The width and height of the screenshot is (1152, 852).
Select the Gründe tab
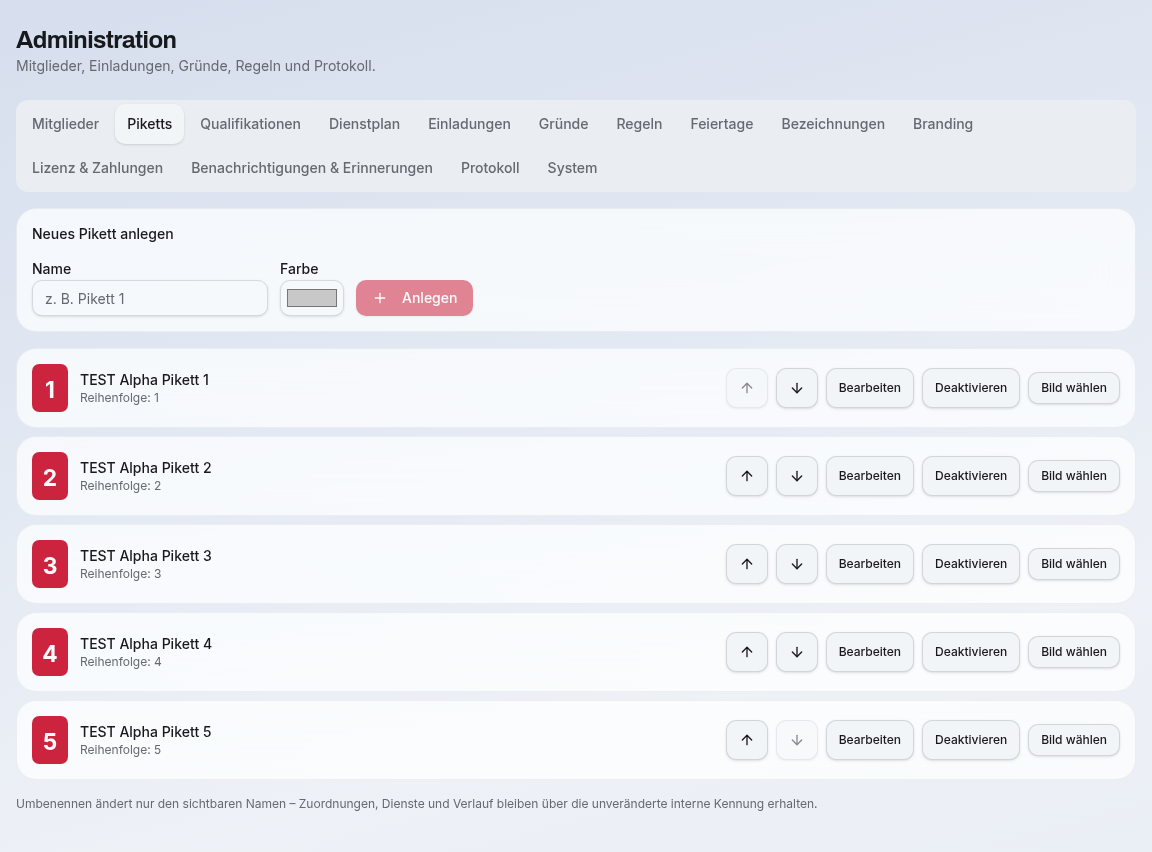point(564,124)
